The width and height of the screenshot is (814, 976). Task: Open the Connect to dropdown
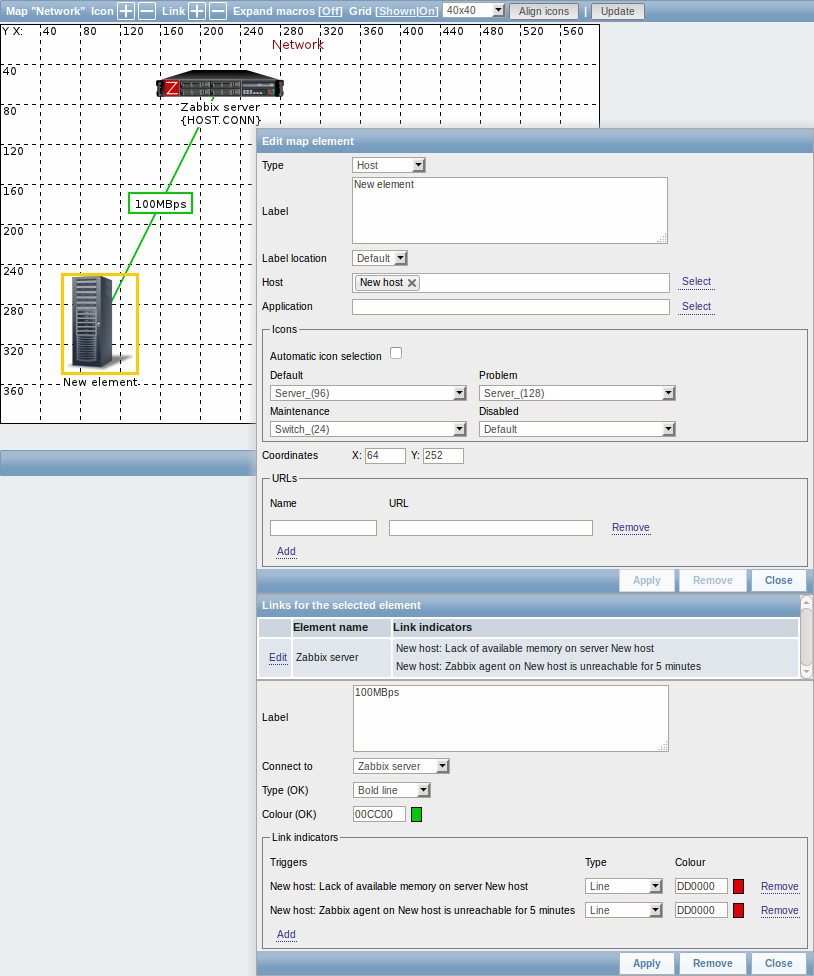(x=401, y=766)
